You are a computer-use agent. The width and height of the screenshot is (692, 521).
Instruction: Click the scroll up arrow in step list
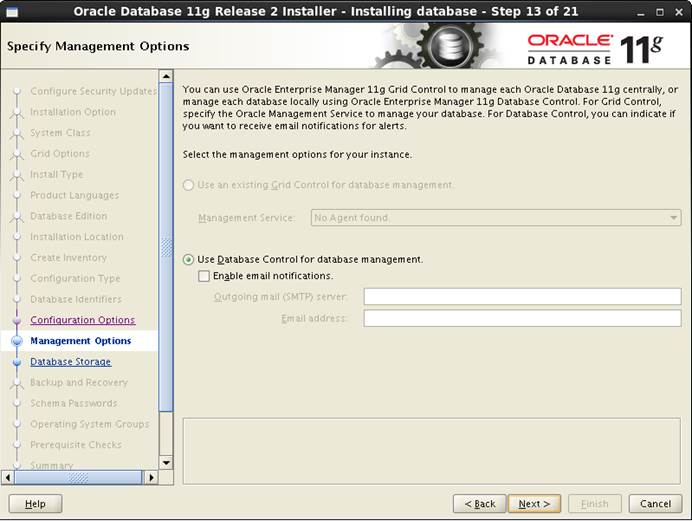click(x=166, y=76)
